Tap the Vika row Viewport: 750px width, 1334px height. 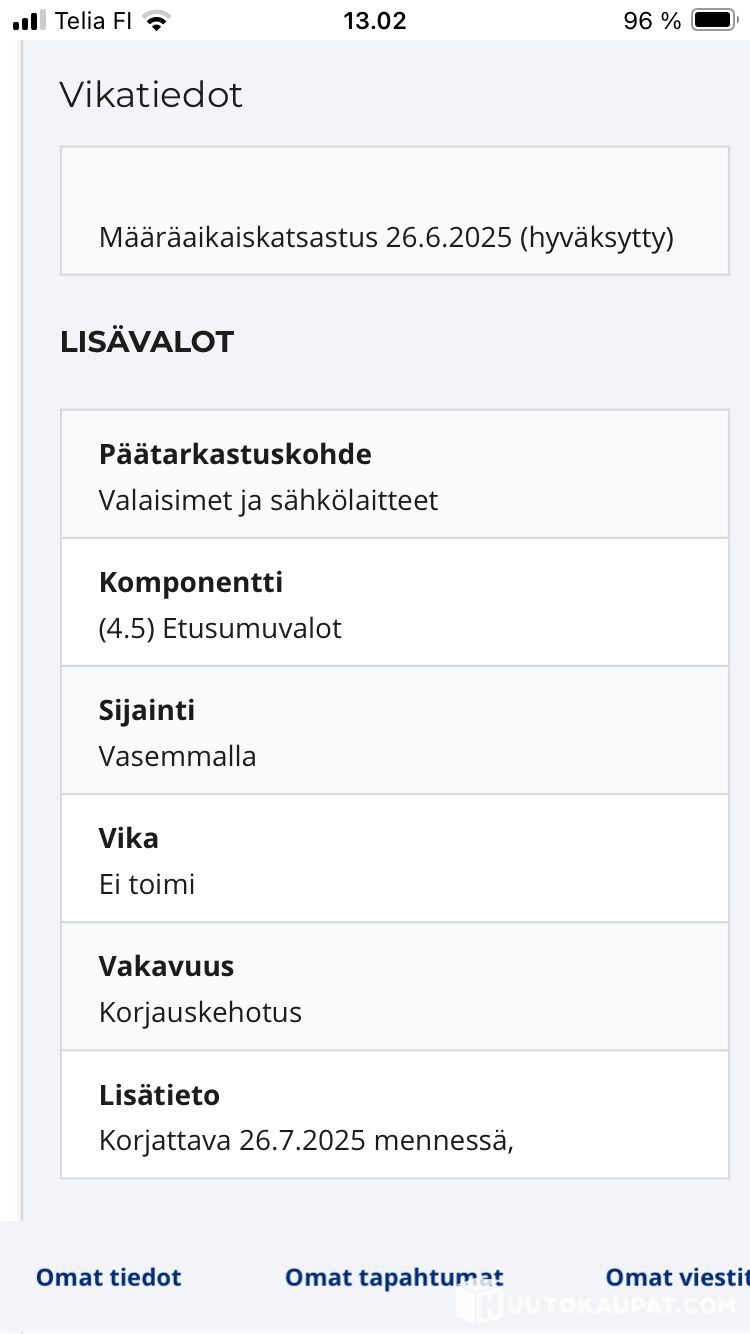395,859
